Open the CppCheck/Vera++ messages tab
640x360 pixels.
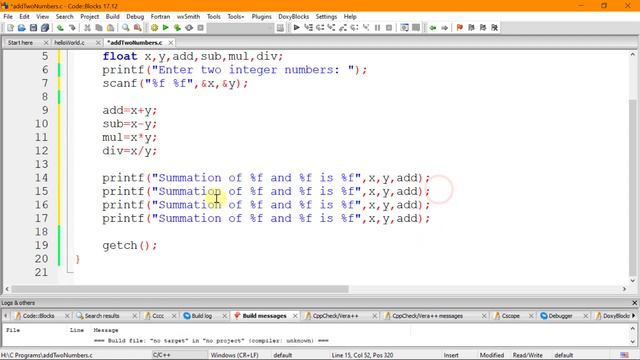pyautogui.click(x=427, y=316)
